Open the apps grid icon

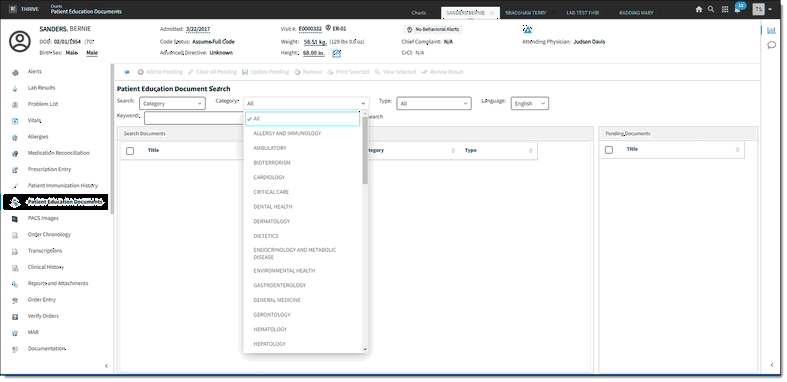point(725,9)
